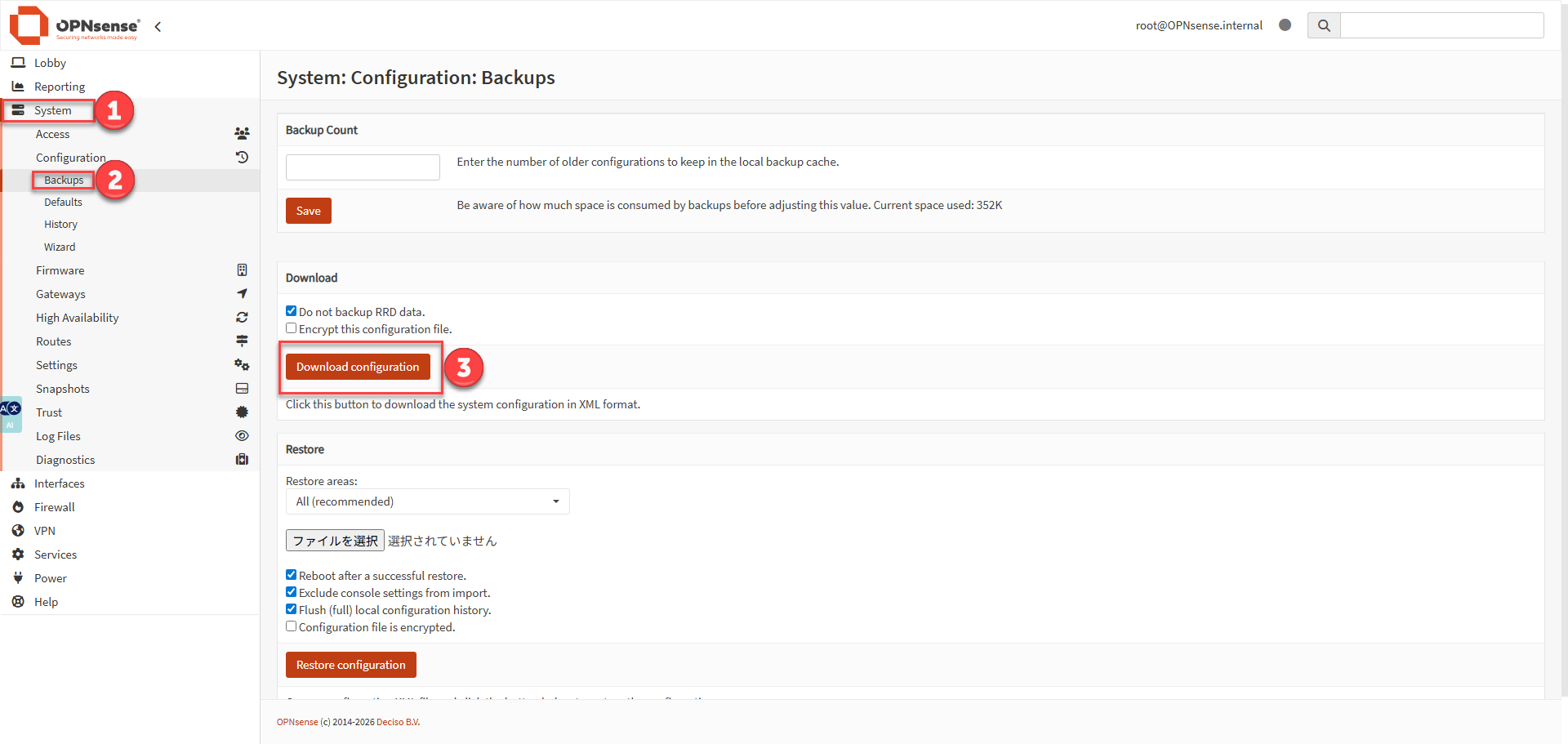This screenshot has width=1568, height=744.
Task: Open the Restore areas dropdown
Action: [x=427, y=501]
